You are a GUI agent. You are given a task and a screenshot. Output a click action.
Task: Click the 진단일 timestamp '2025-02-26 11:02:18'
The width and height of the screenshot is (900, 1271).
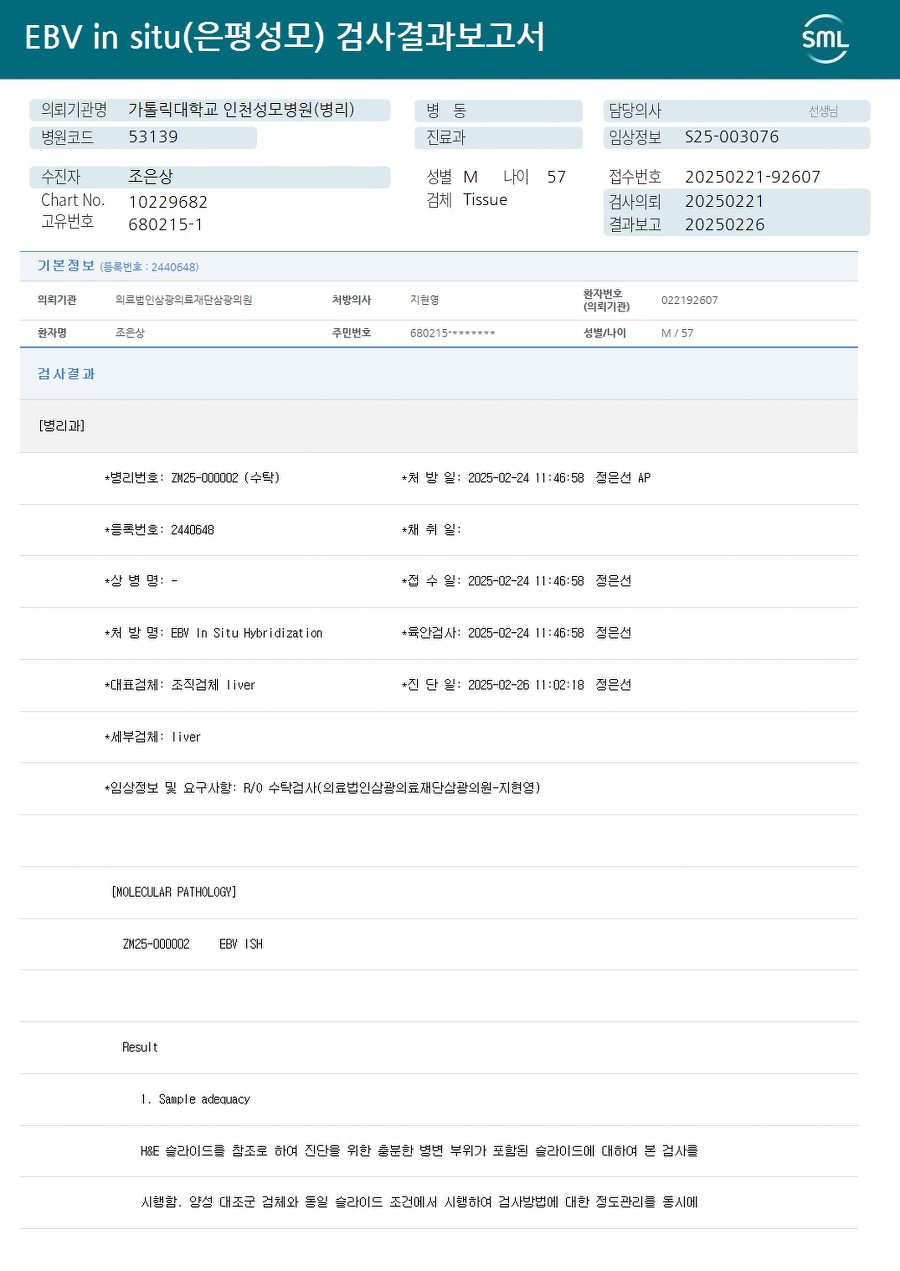[x=526, y=685]
